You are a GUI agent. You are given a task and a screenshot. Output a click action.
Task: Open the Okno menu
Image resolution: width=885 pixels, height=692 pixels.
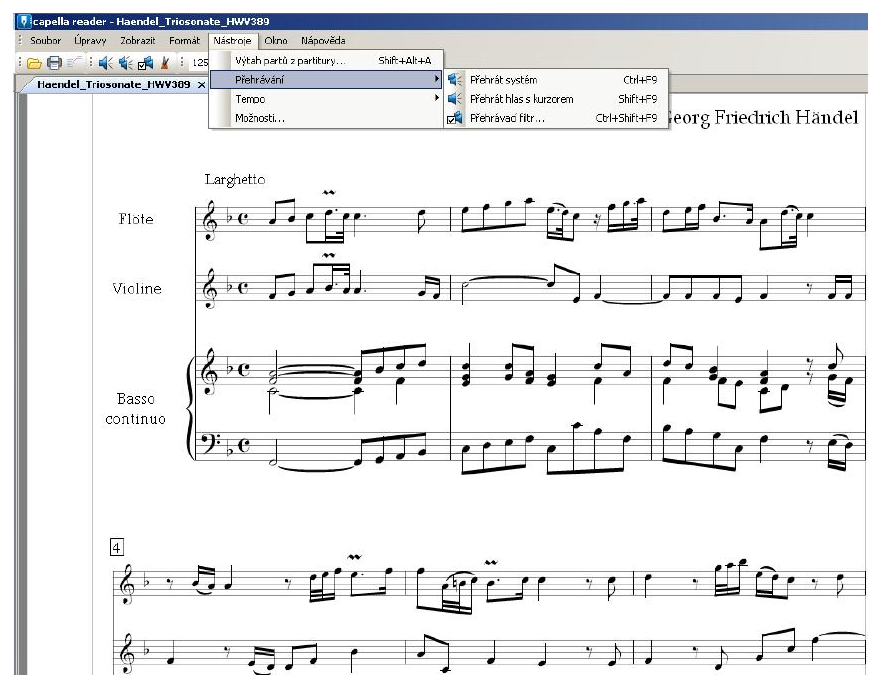point(276,41)
